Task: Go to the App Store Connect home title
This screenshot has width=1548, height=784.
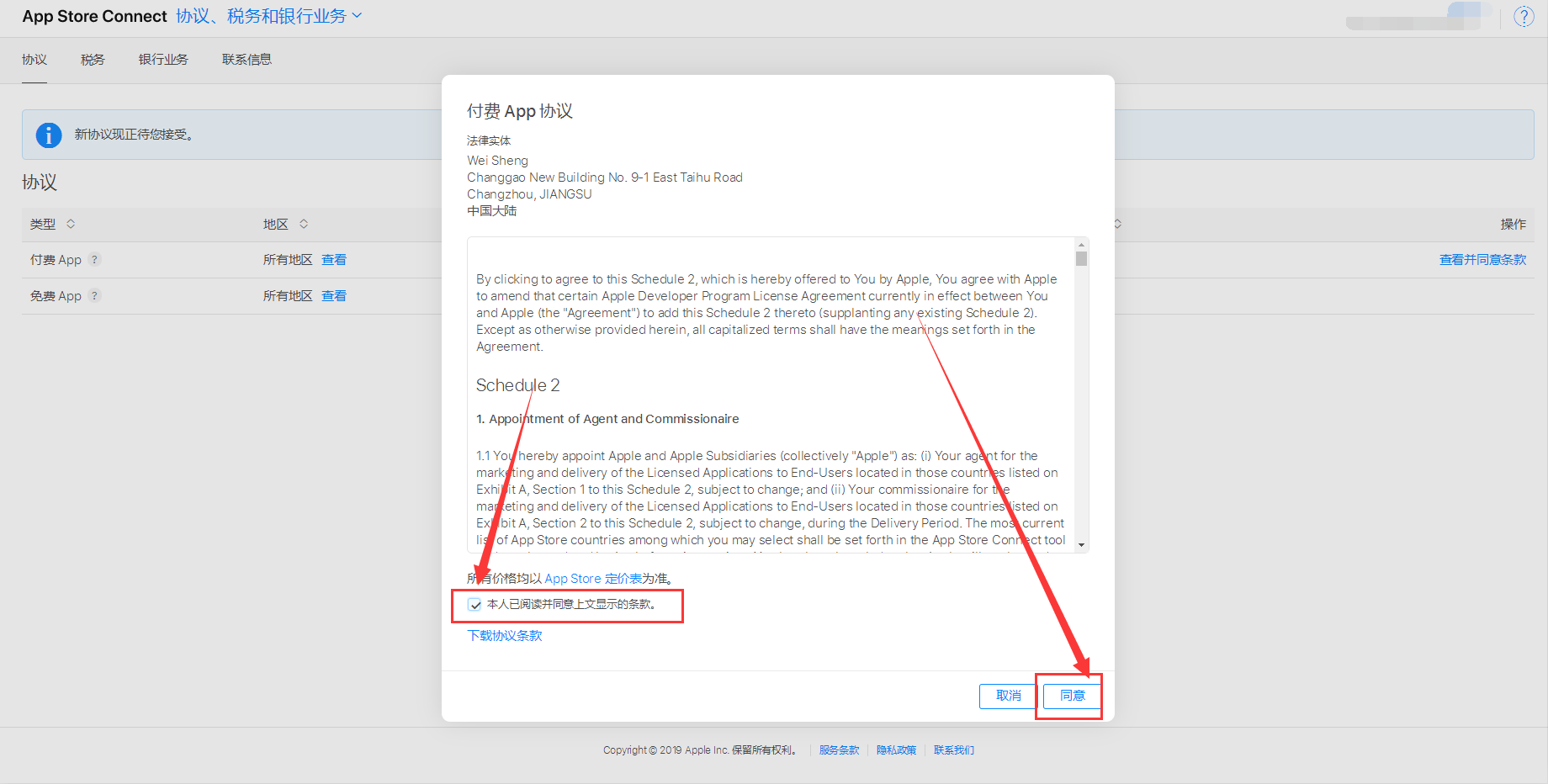Action: coord(95,16)
